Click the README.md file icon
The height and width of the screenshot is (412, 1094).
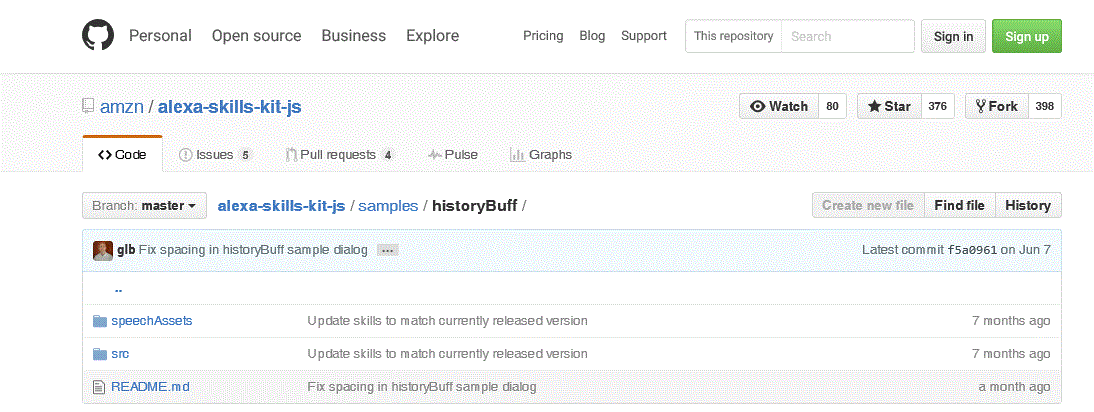pos(98,386)
